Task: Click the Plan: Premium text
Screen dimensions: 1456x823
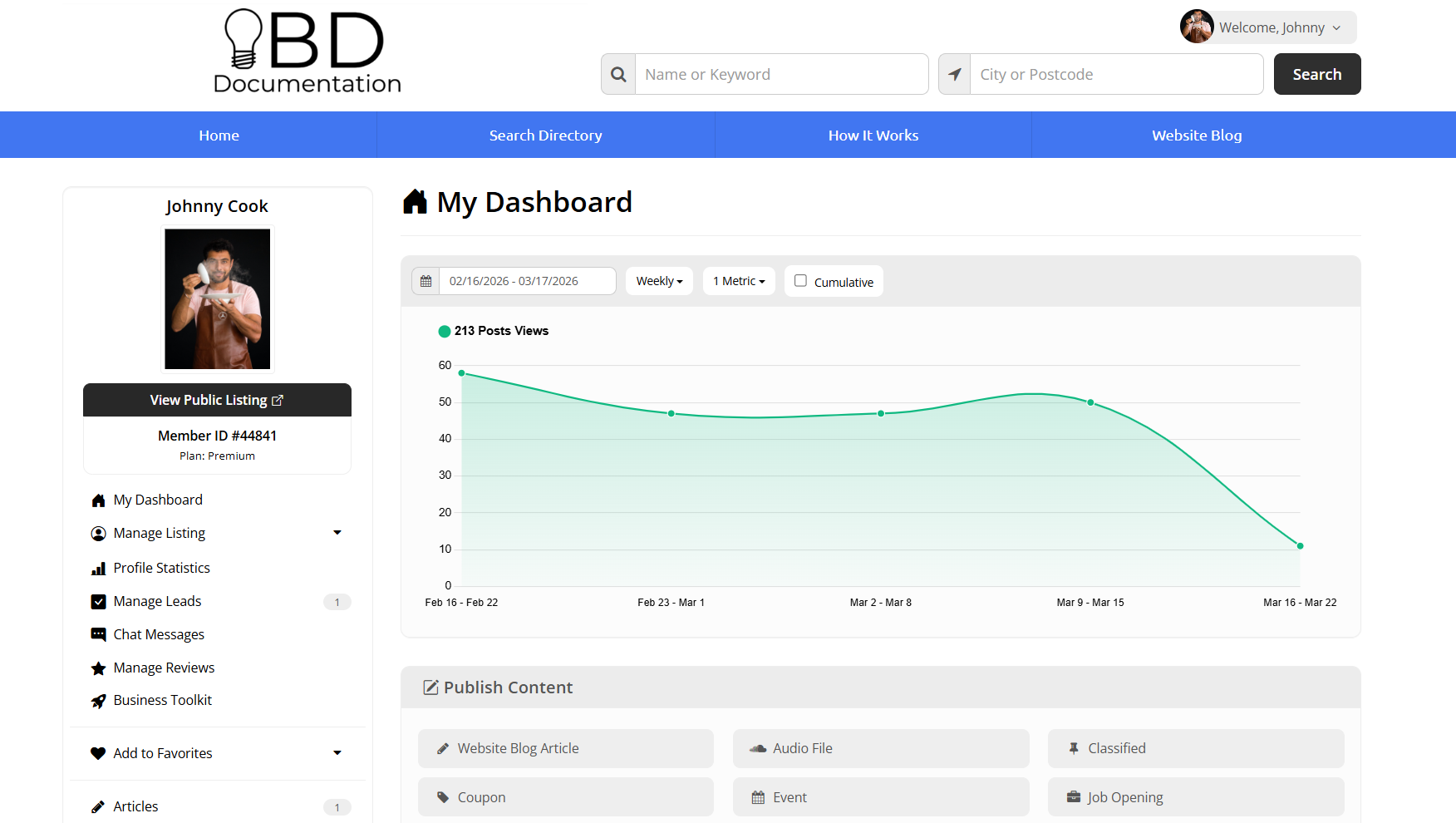Action: [217, 456]
